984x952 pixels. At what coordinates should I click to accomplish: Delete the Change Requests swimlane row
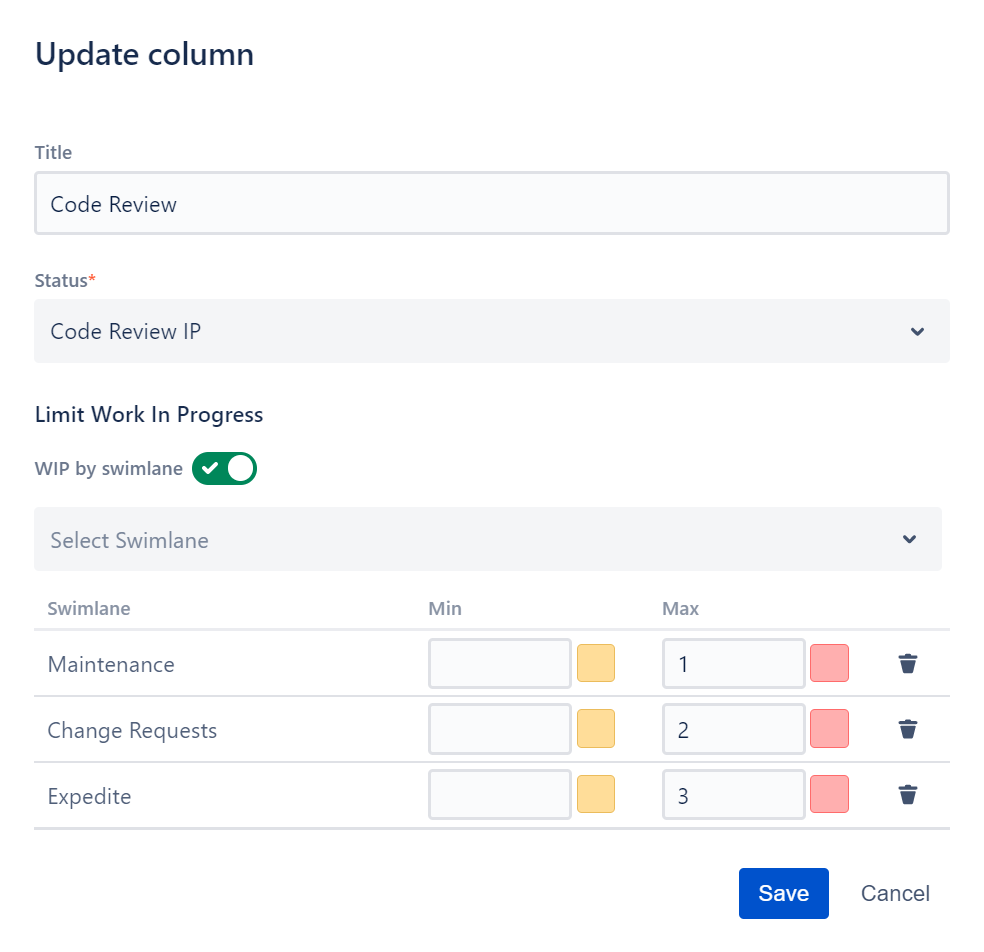(907, 729)
